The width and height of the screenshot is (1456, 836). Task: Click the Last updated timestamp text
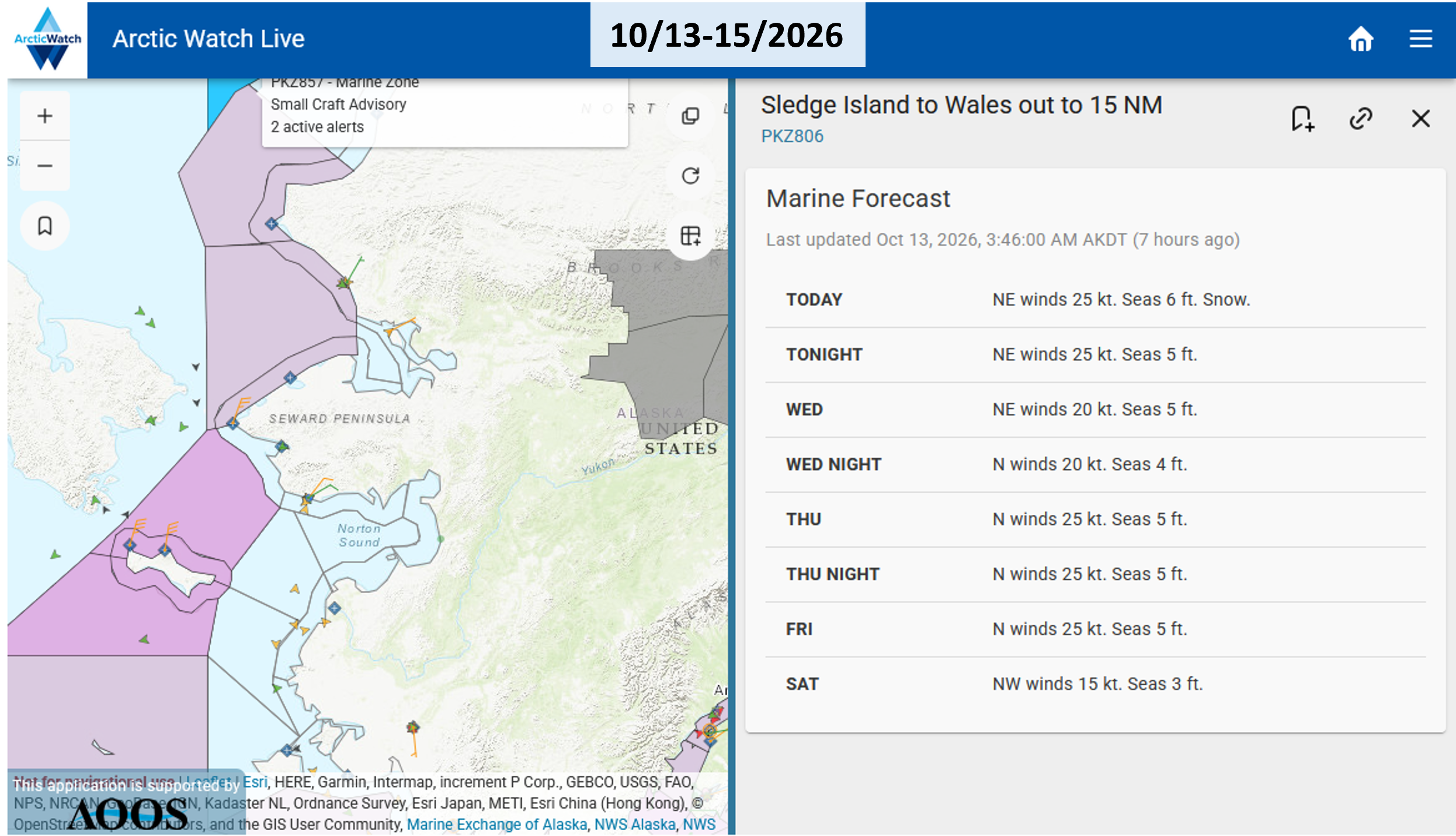click(x=1003, y=239)
